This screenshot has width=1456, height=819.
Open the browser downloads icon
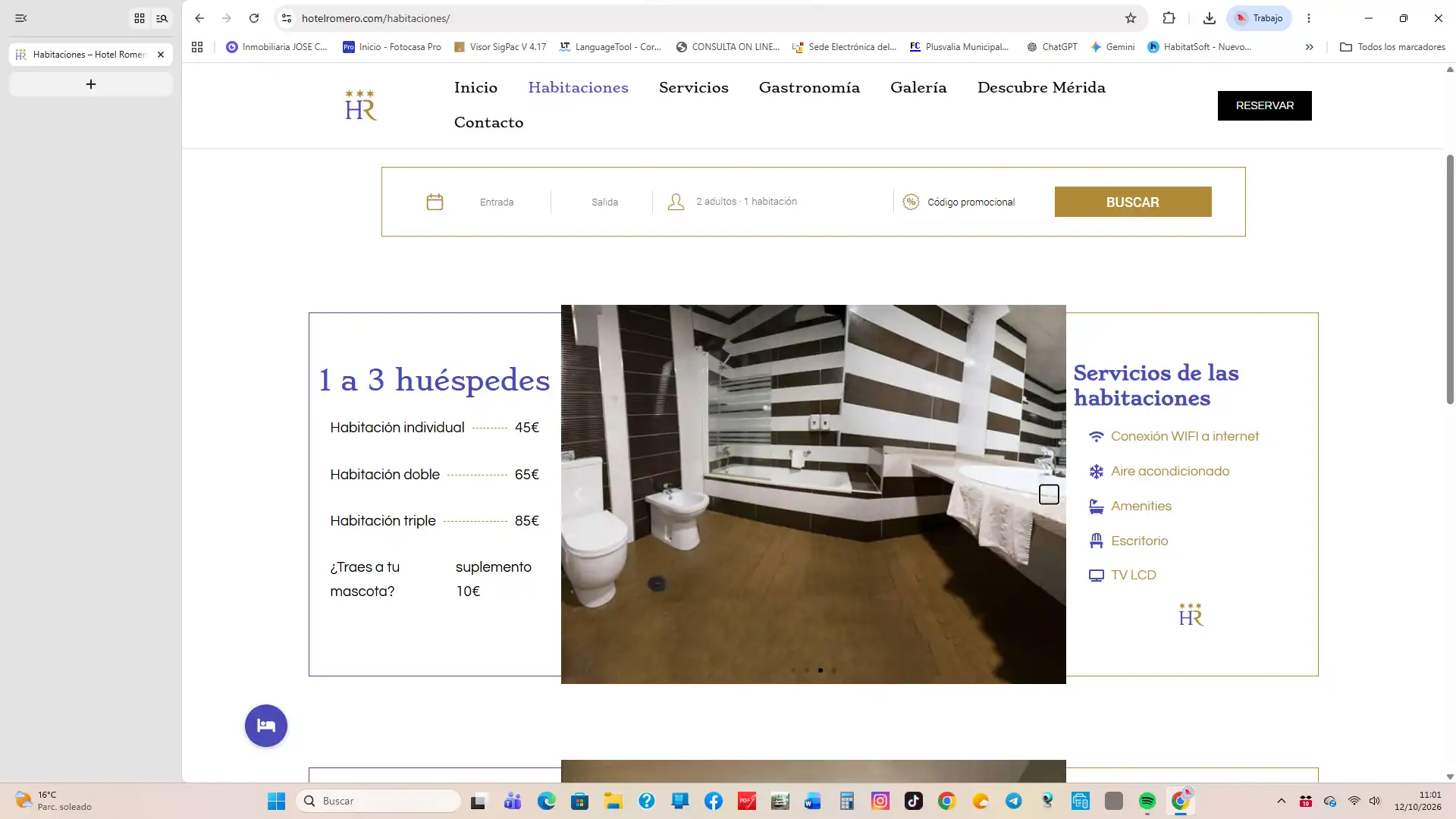coord(1210,18)
